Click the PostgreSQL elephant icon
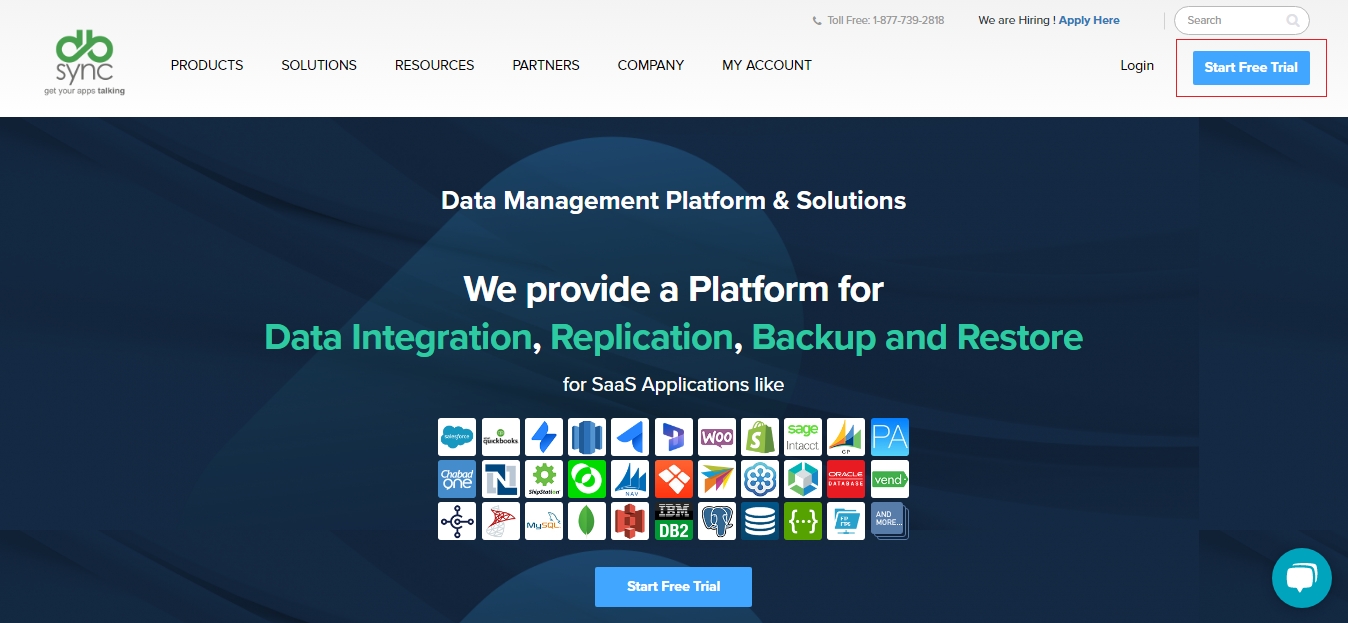 click(717, 521)
